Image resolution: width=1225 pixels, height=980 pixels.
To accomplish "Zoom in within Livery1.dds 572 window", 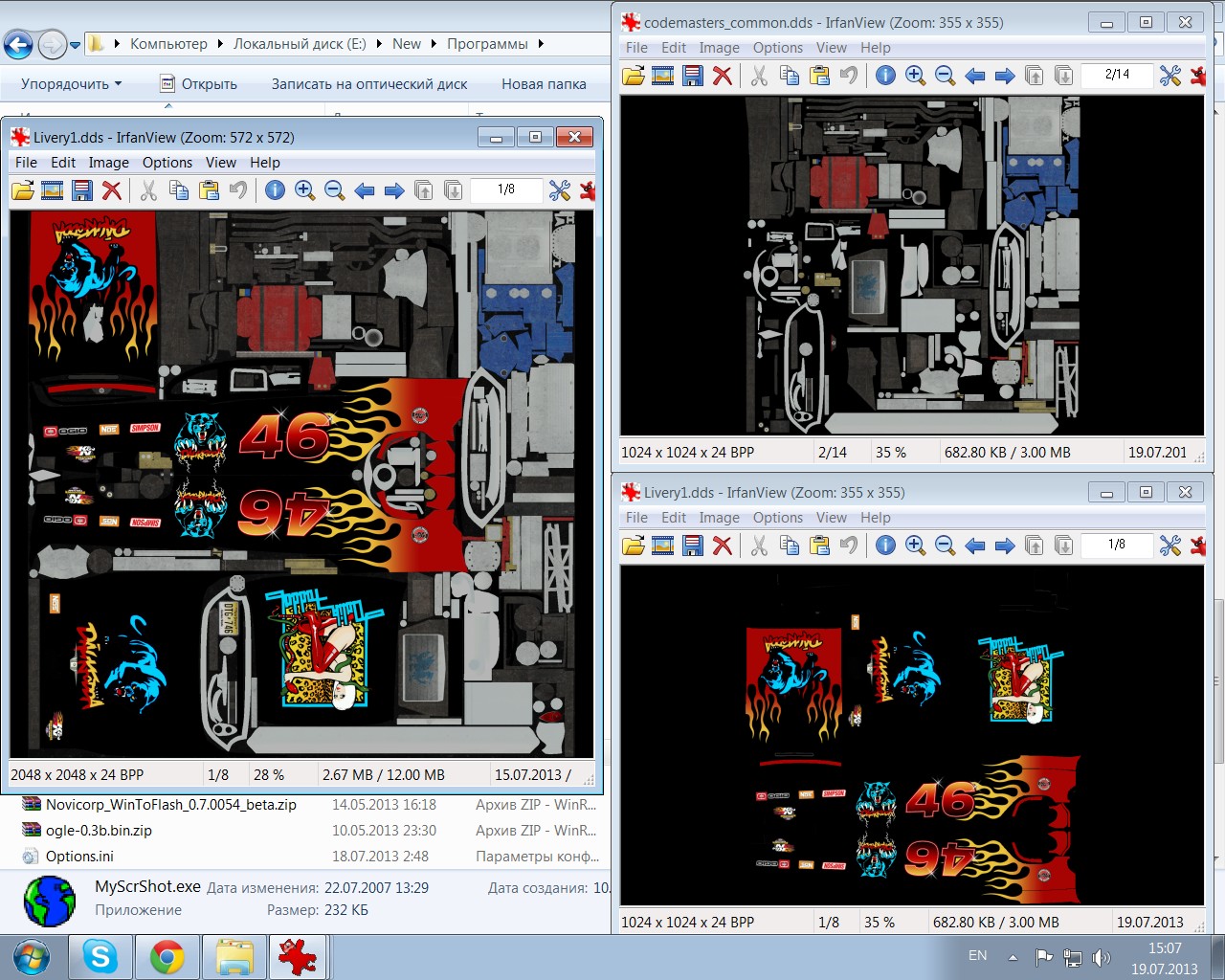I will (x=305, y=190).
